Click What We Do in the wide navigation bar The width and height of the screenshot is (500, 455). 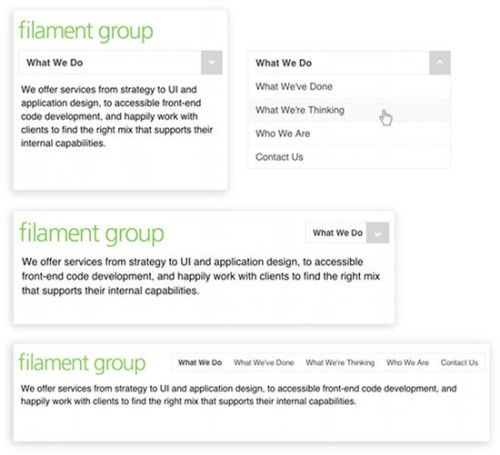[200, 362]
